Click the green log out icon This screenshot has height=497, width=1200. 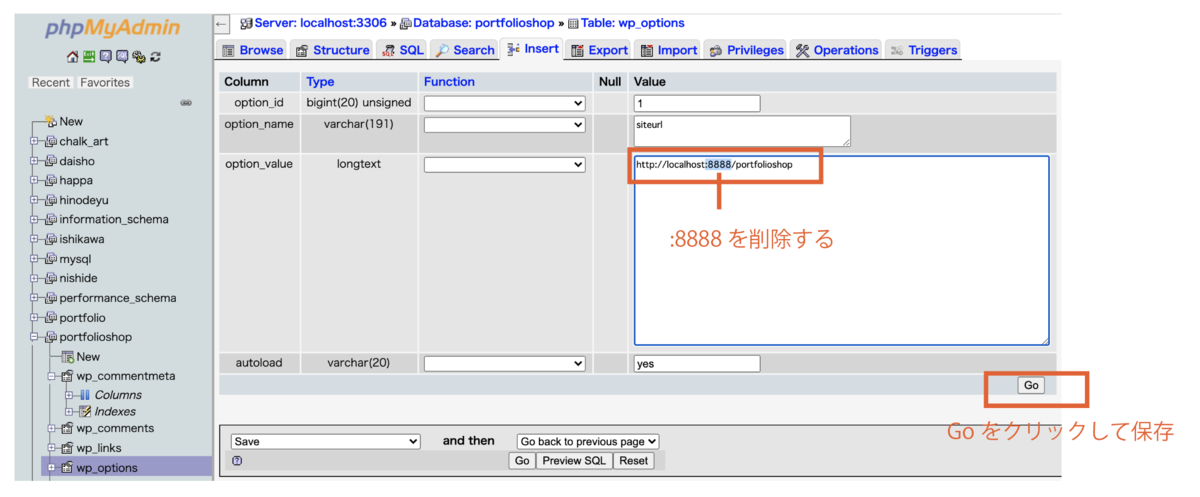point(89,57)
